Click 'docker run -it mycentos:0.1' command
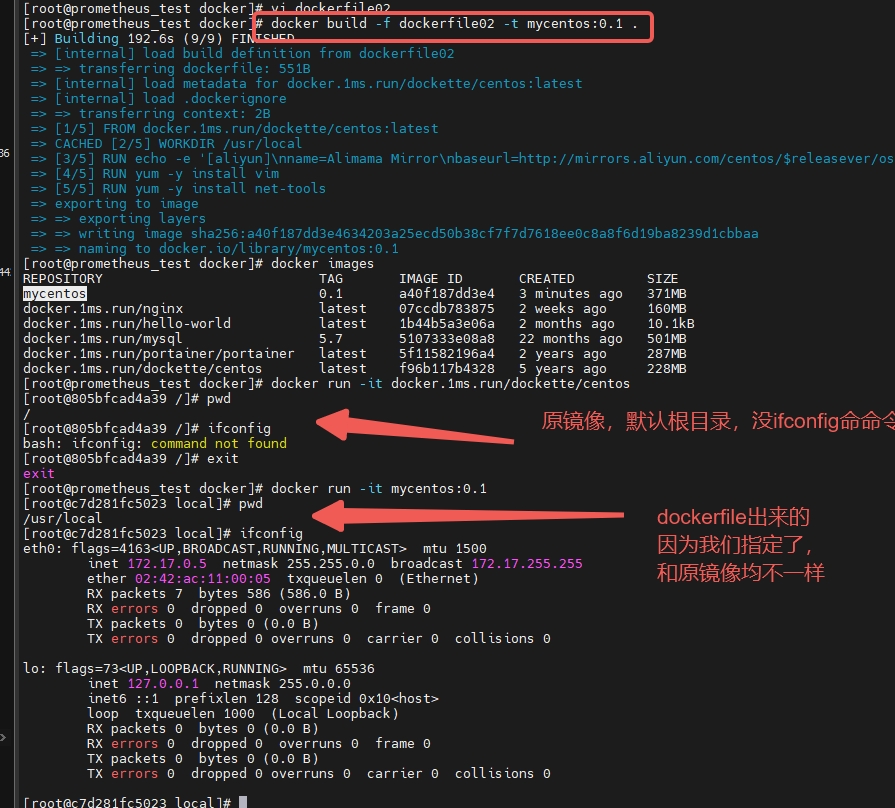Screen dimensions: 895x808 click(x=378, y=488)
